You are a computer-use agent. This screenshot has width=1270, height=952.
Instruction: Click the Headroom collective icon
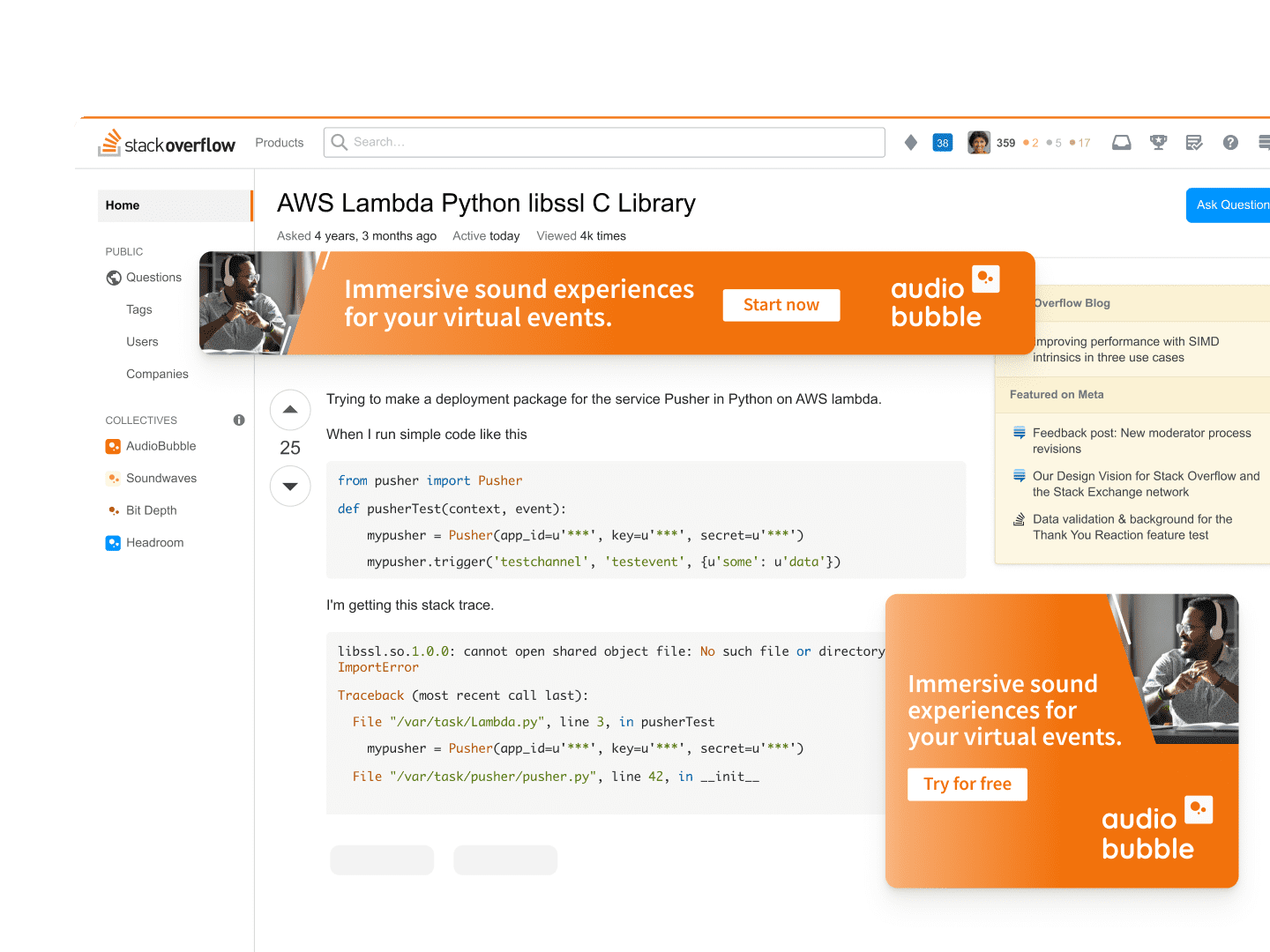(113, 543)
